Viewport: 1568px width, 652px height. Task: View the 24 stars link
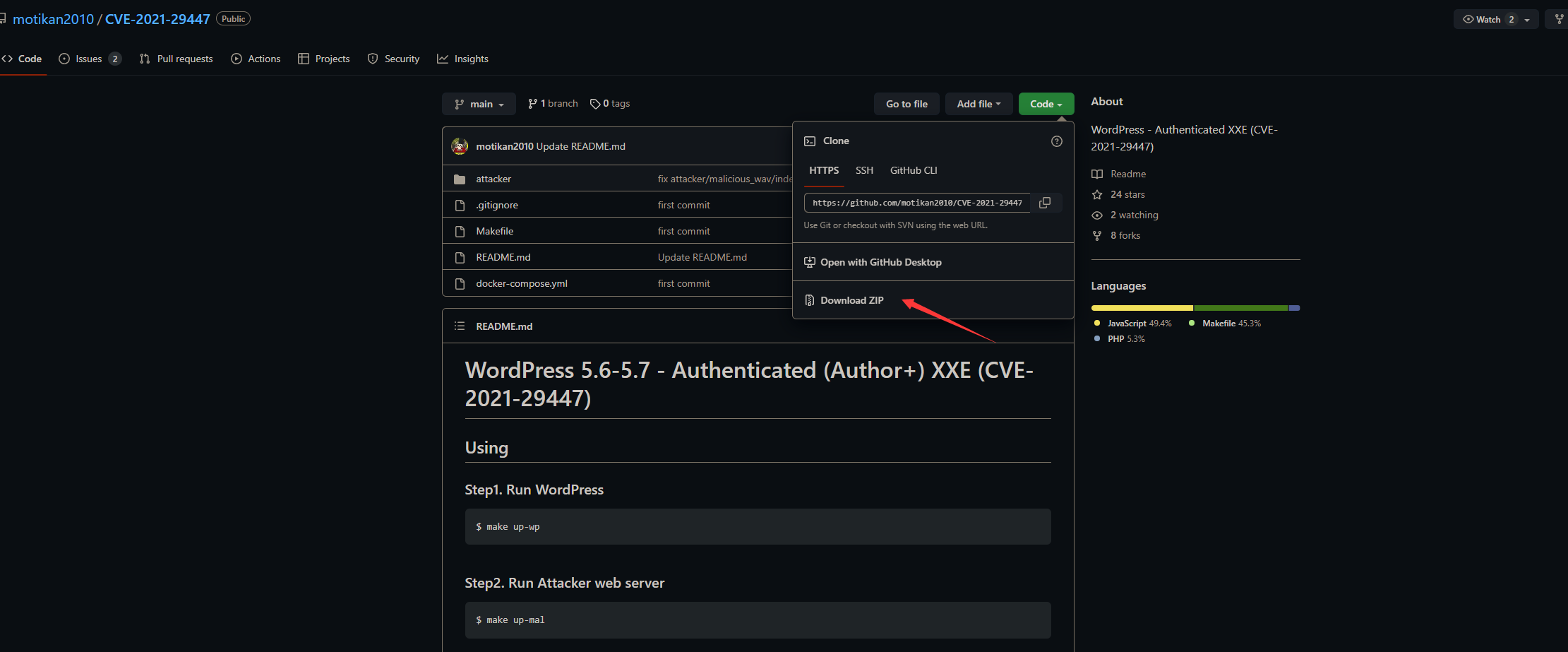tap(1127, 194)
